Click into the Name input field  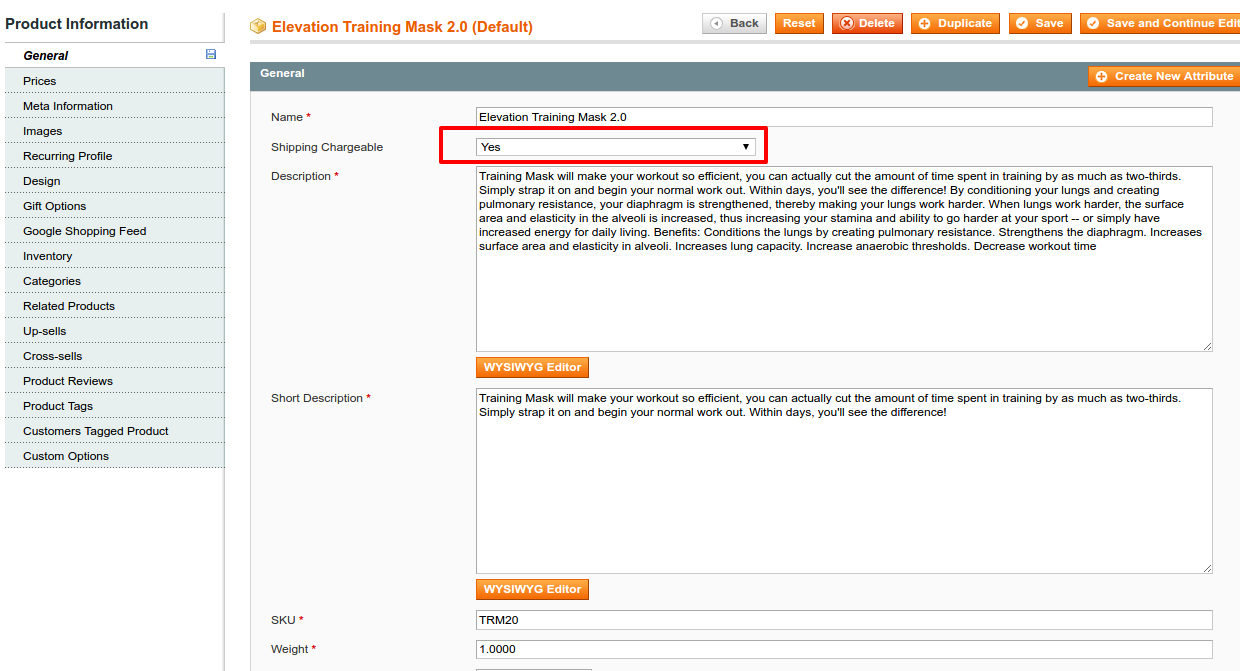click(844, 117)
